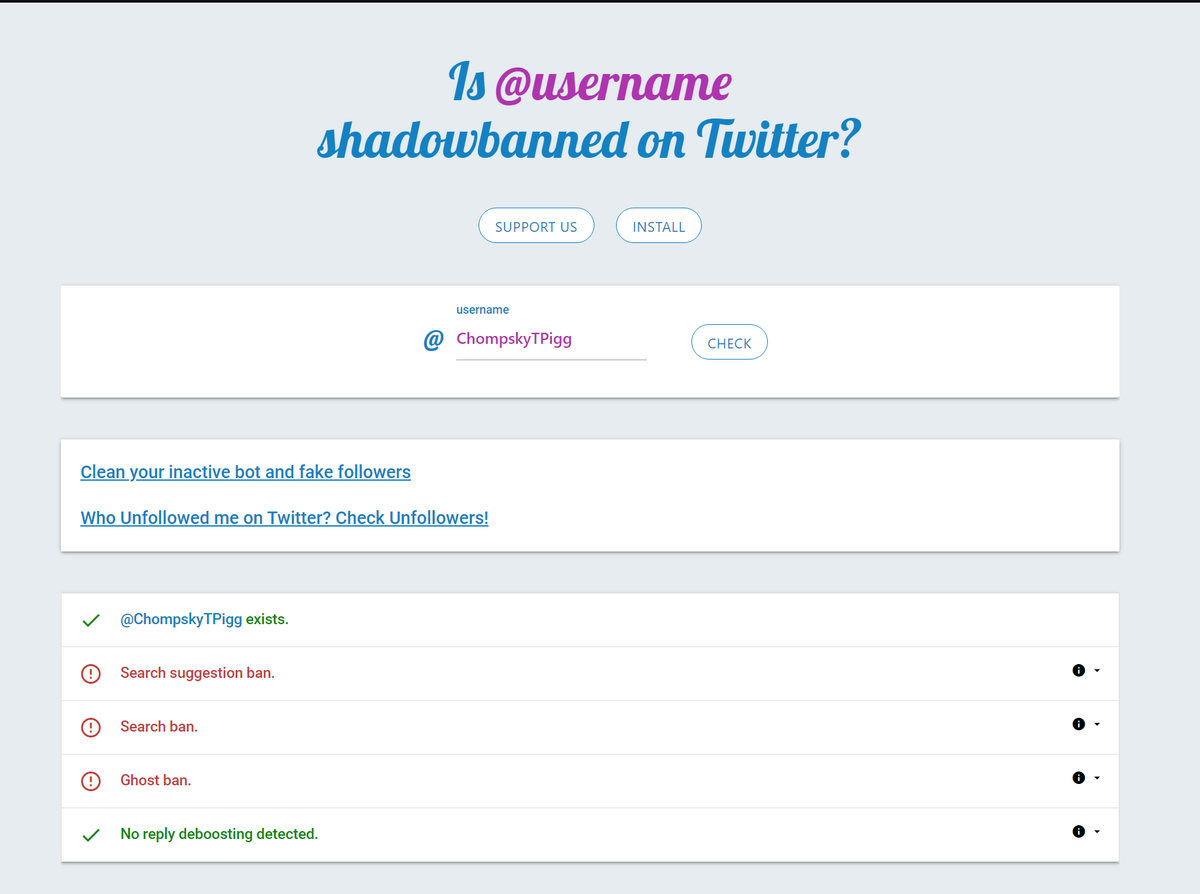1200x894 pixels.
Task: Expand the Search suggestion ban details arrow
Action: click(1097, 671)
